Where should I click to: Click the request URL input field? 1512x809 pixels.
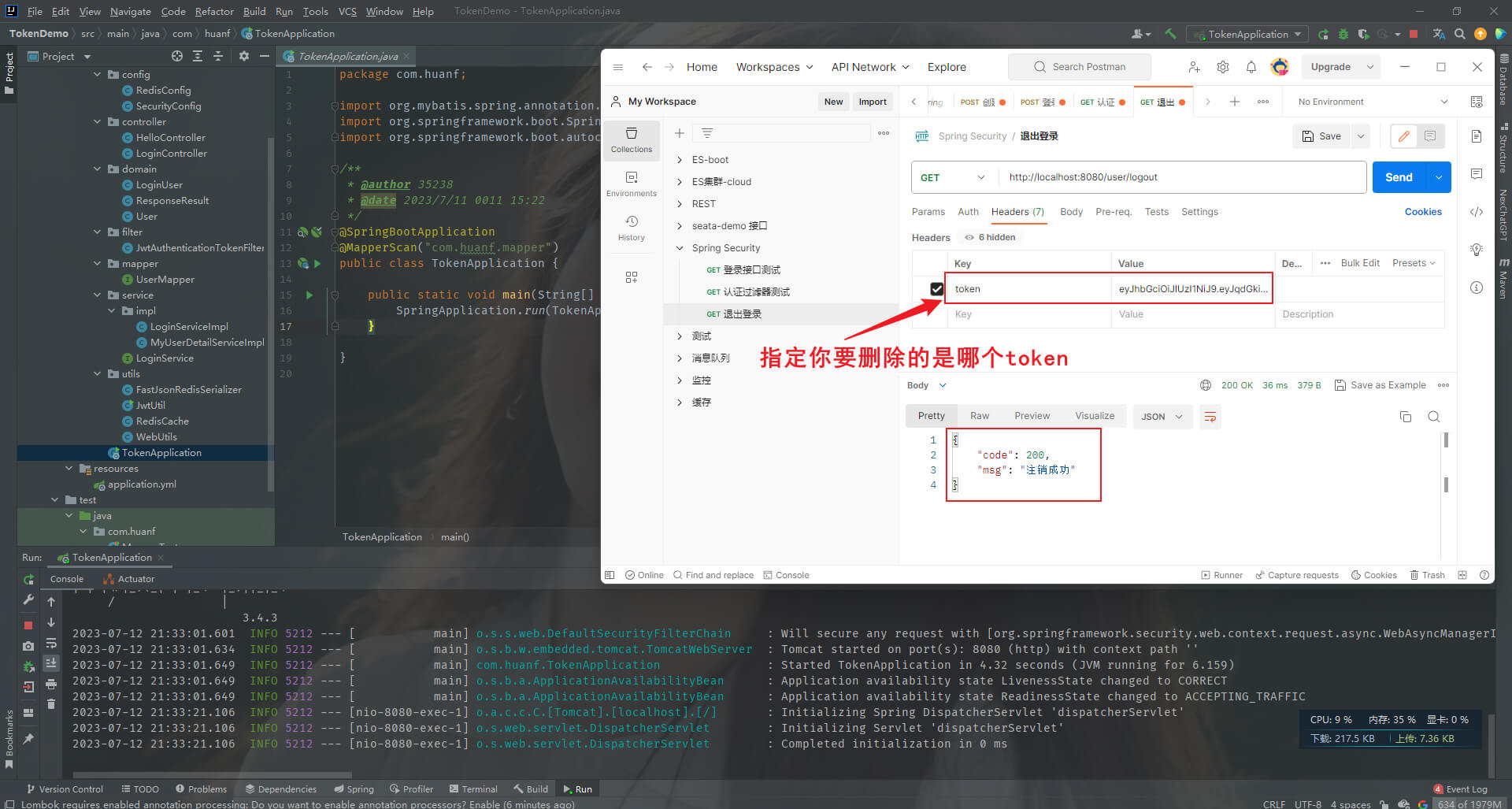click(1182, 177)
